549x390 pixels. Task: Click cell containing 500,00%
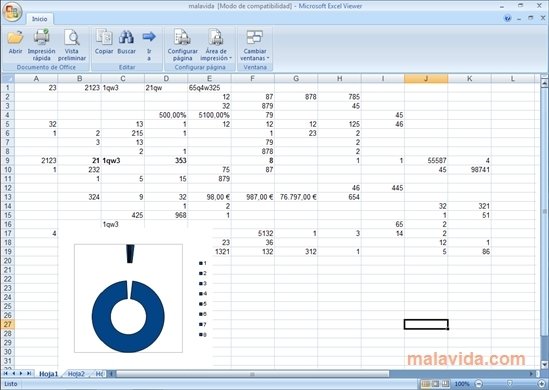click(x=166, y=115)
